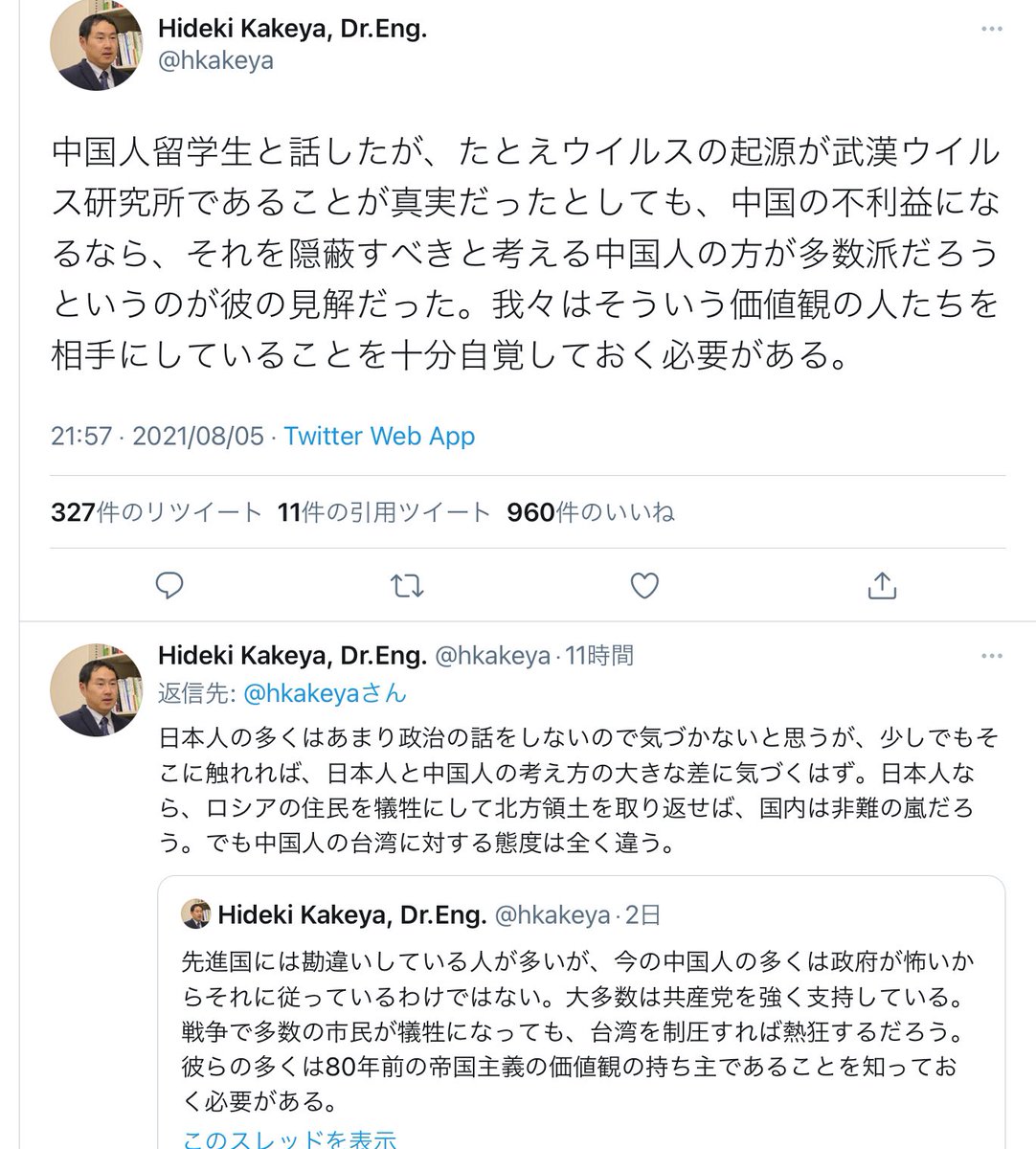Screen dimensions: 1036x1149
Task: Click このスレッドを表示 show thread link
Action: (288, 1138)
